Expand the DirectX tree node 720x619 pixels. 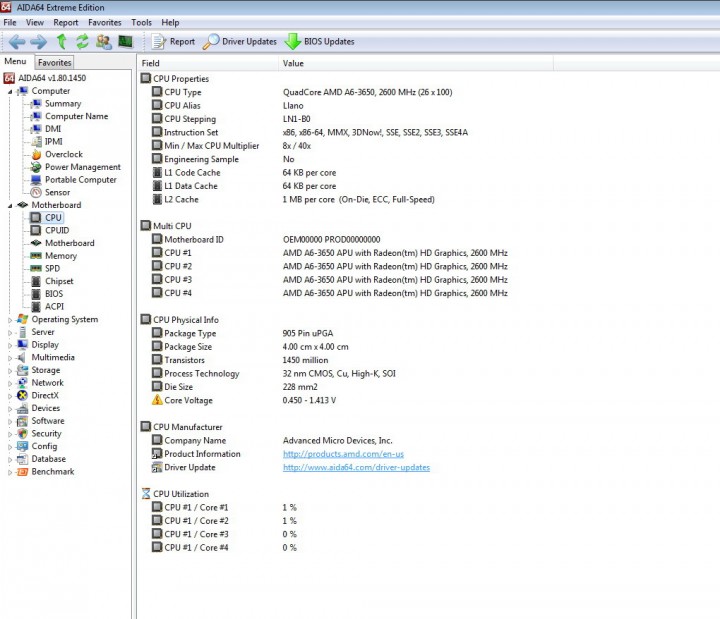10,396
